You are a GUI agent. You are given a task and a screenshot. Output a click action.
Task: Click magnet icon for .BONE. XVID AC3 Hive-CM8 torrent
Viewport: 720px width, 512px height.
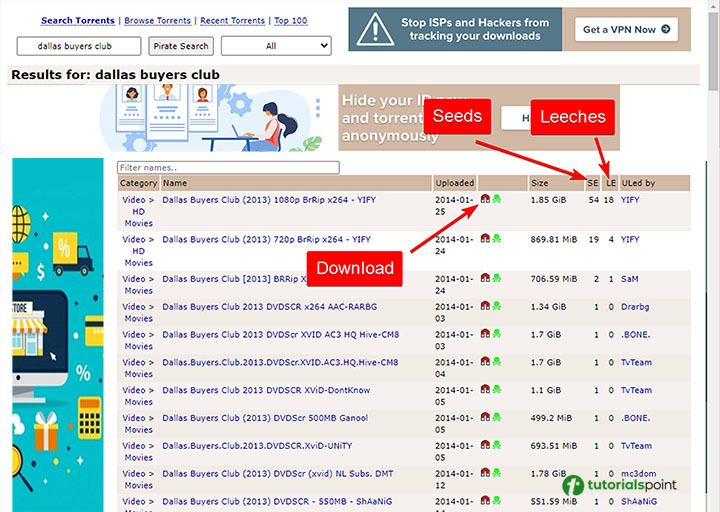485,334
